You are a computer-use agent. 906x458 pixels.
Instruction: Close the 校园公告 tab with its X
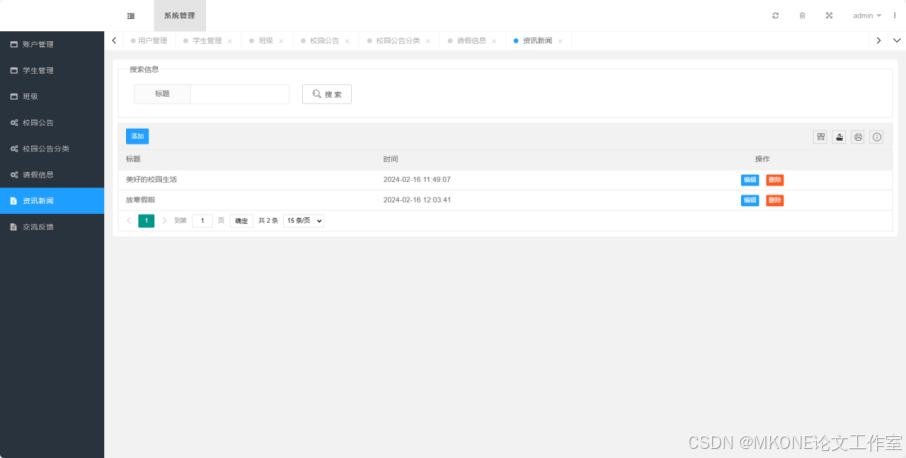[x=347, y=41]
